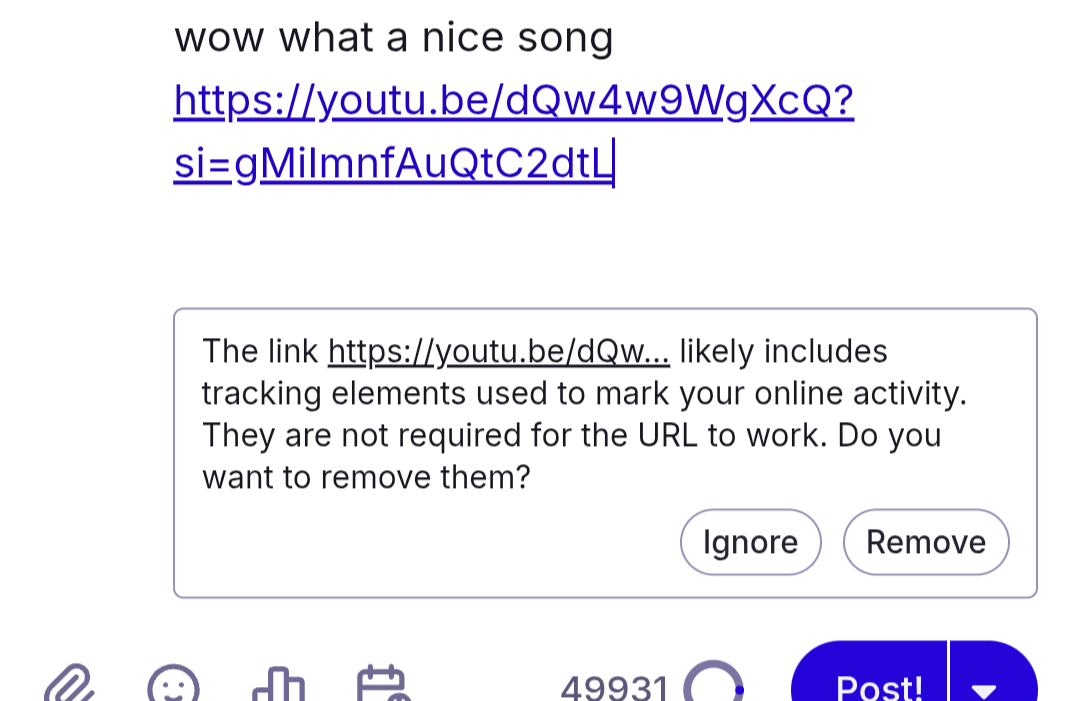Viewport: 1080px width, 701px height.
Task: Click blank space left of Ignore button
Action: pos(434,542)
